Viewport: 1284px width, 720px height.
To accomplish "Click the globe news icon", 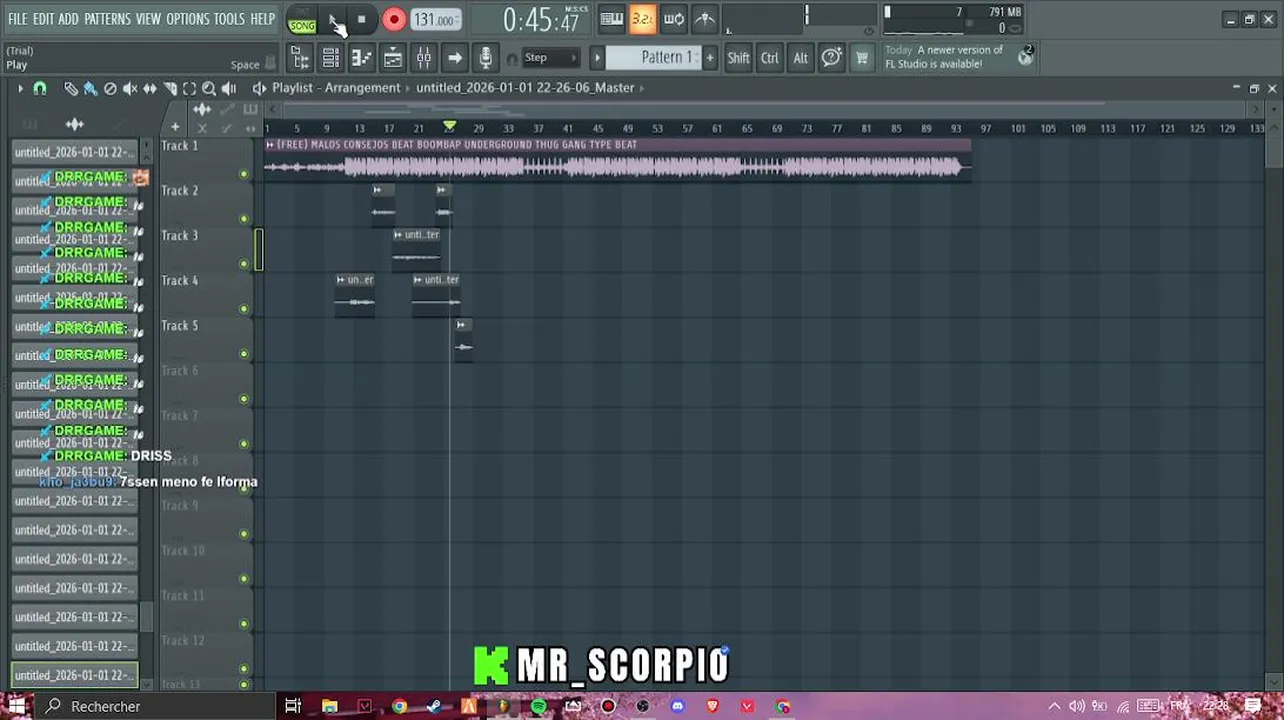I will click(x=1025, y=57).
